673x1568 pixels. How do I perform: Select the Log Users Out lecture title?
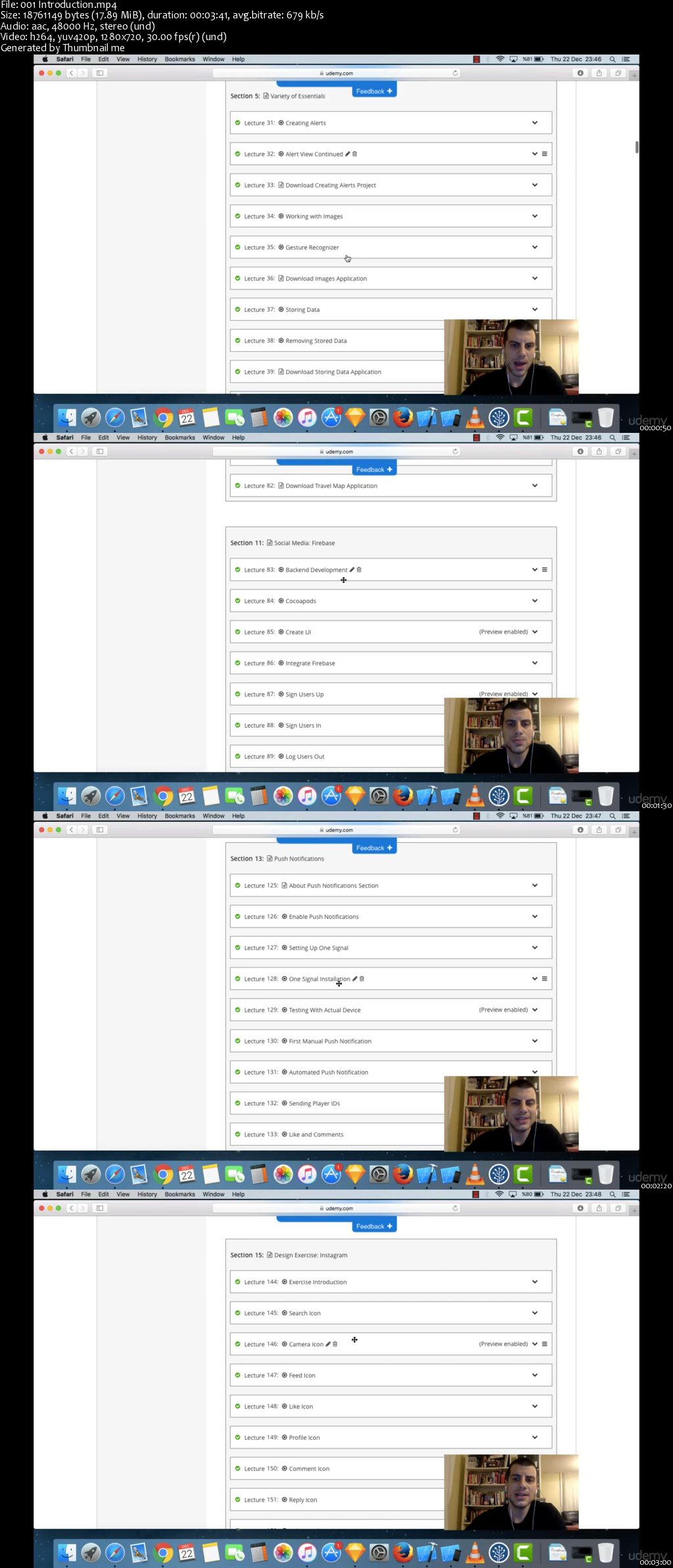[x=305, y=757]
